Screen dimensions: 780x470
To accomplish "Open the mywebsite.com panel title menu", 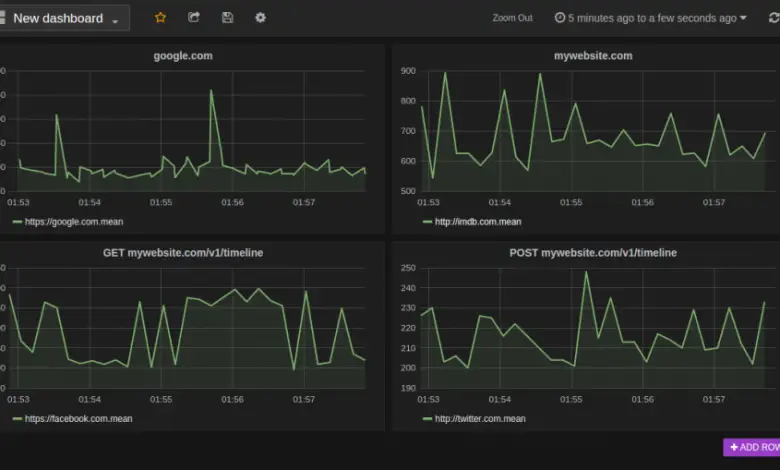I will (593, 56).
